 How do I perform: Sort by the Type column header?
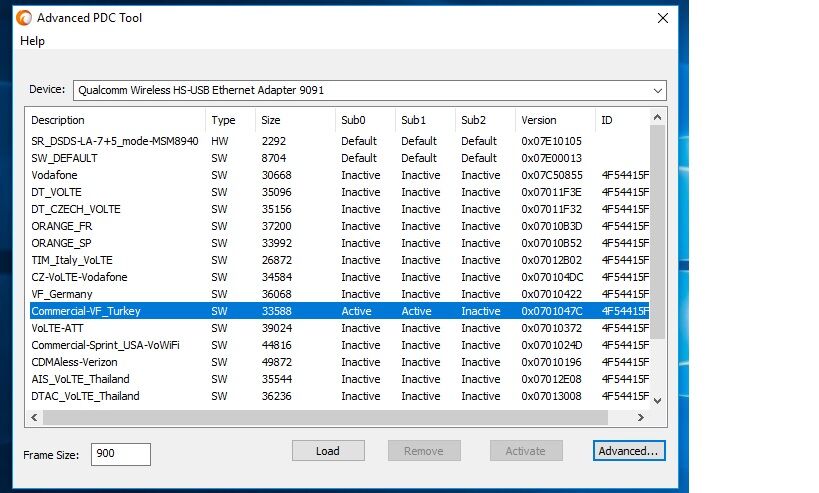pos(230,120)
